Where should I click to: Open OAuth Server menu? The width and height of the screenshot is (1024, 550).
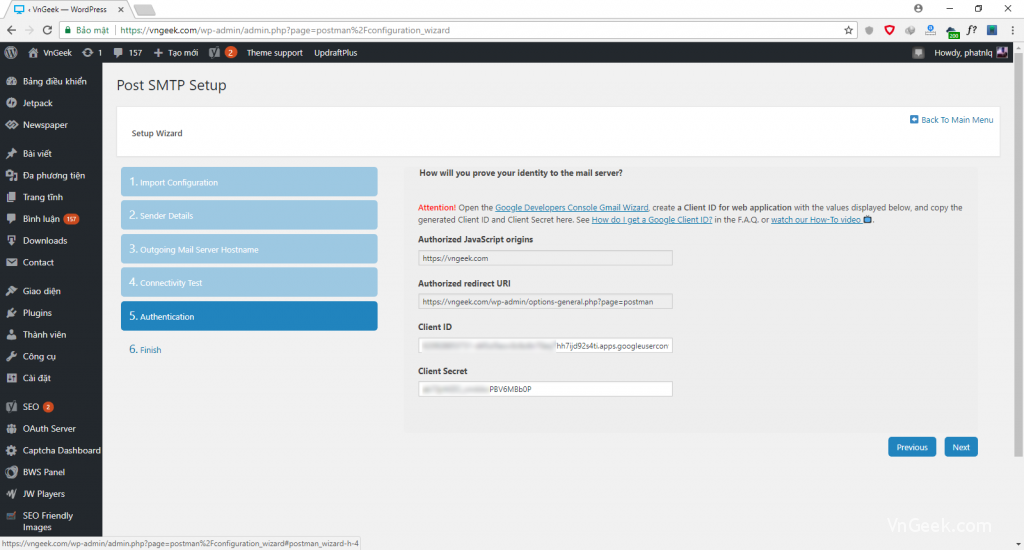coord(51,429)
